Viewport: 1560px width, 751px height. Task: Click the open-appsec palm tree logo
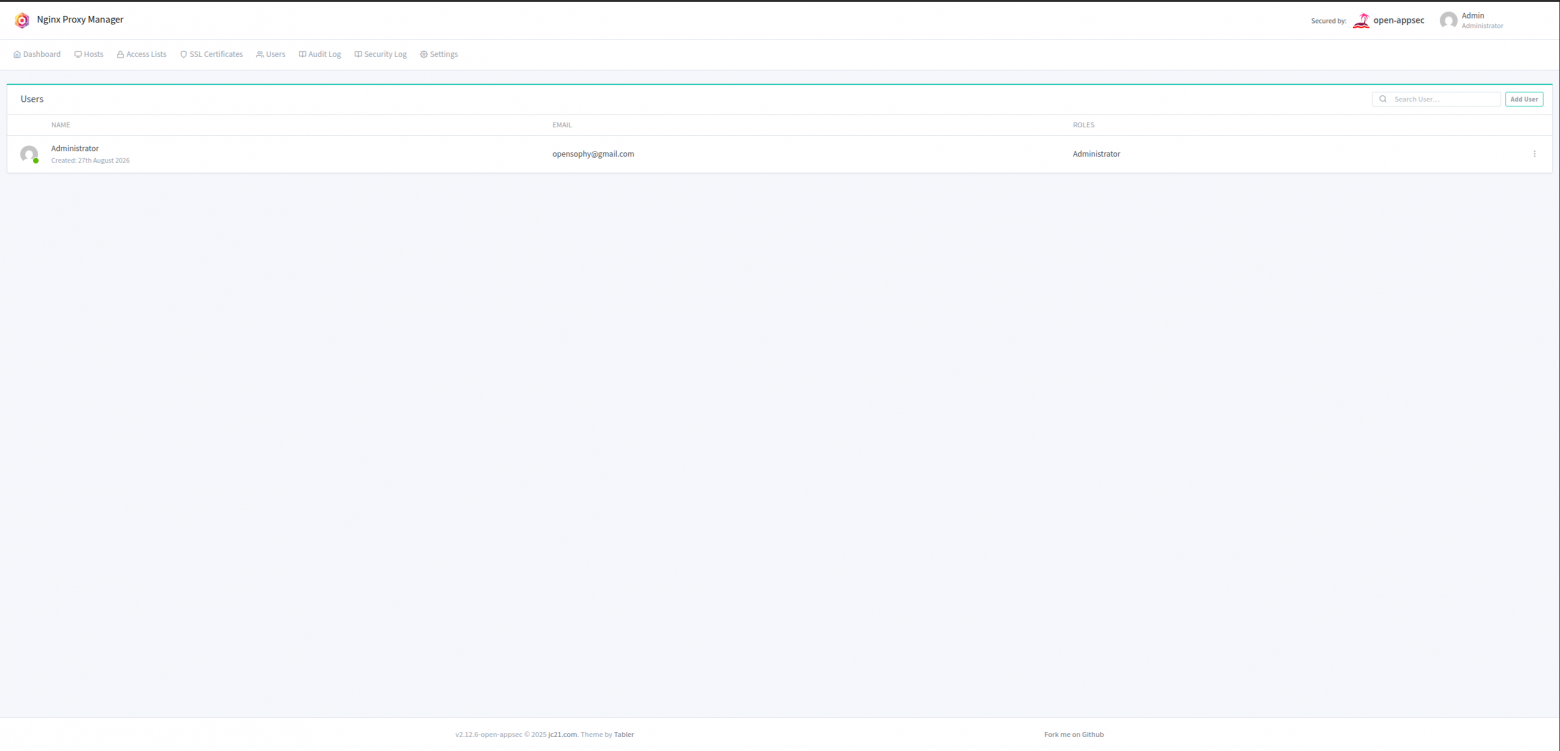[1361, 20]
